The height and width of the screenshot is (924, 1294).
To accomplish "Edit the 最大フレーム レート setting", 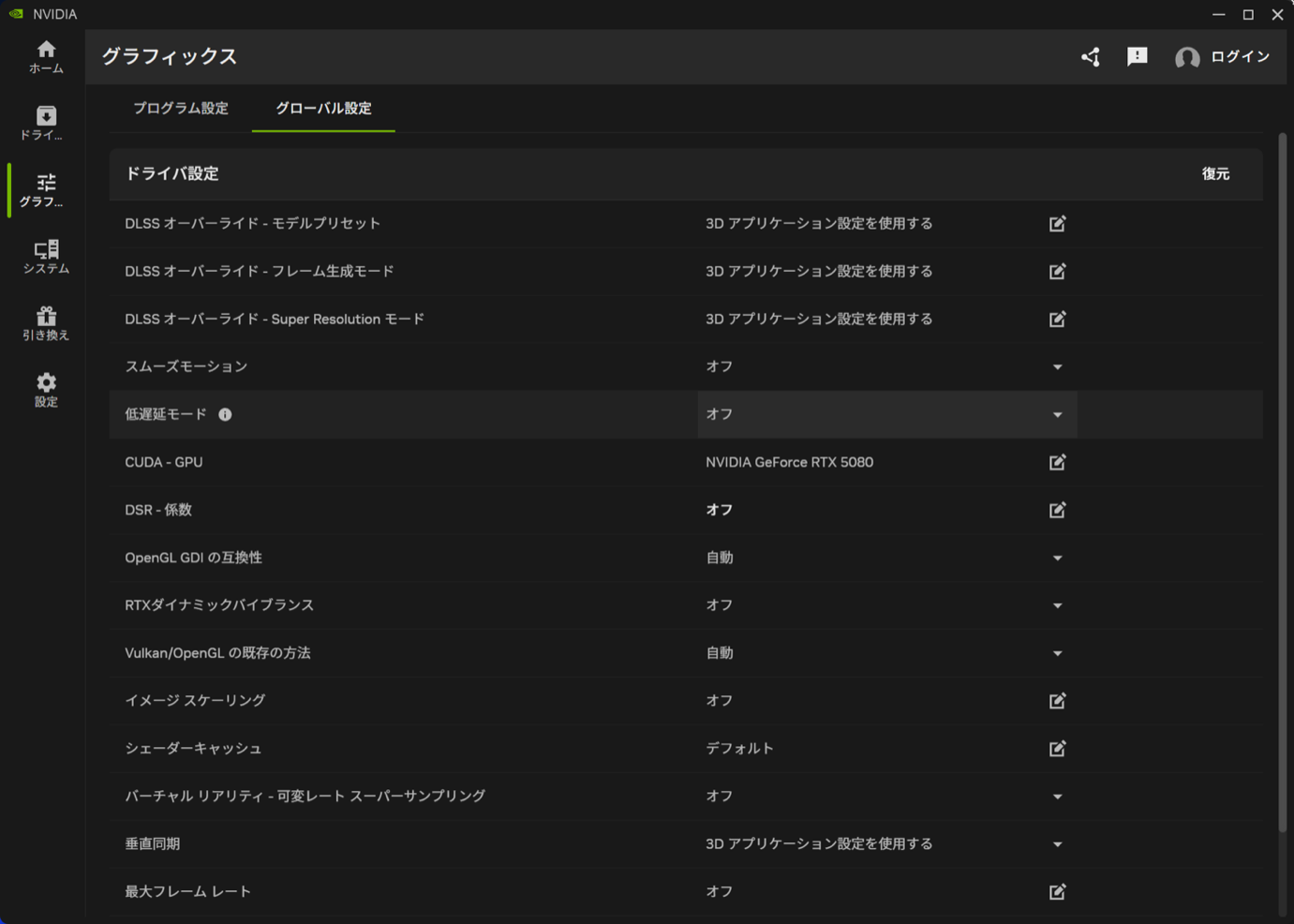I will click(1057, 892).
